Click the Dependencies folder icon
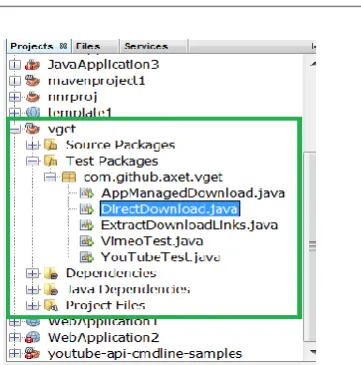This screenshot has height=365, width=361. click(51, 273)
